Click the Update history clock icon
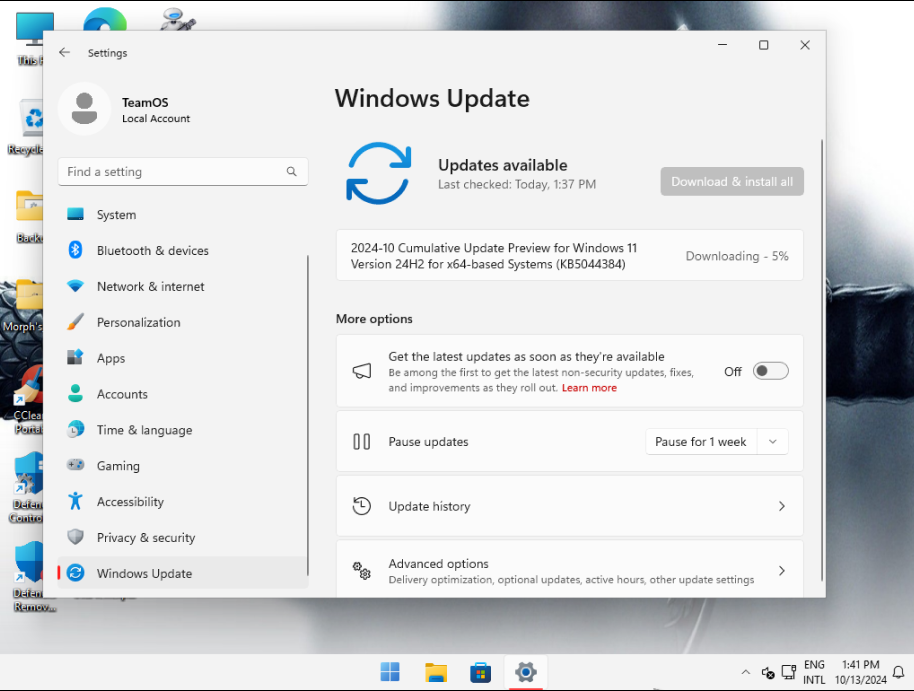Viewport: 914px width, 691px height. (x=361, y=506)
